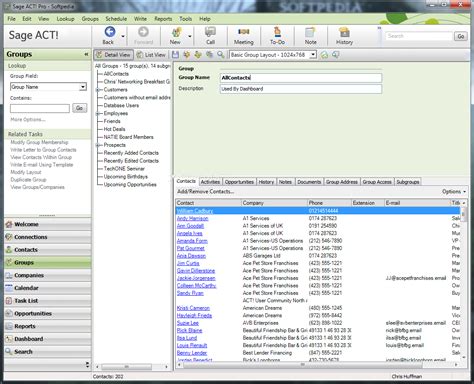Open the History toolbar icon
Screen dimensions: 474x384
click(344, 32)
